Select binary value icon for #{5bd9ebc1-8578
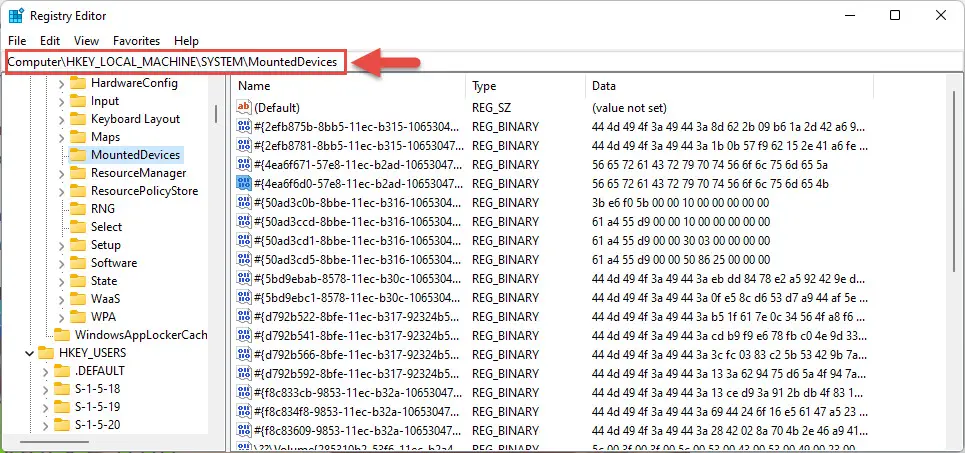 [x=244, y=297]
